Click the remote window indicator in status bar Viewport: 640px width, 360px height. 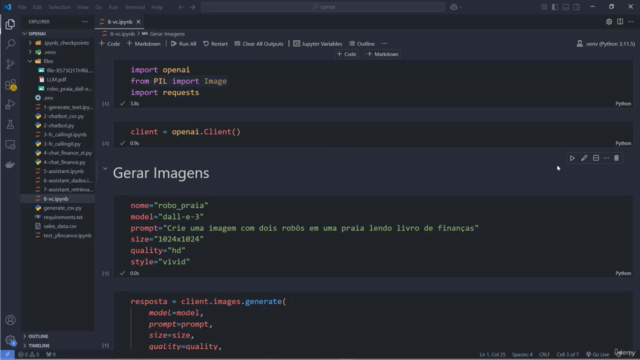[7, 354]
